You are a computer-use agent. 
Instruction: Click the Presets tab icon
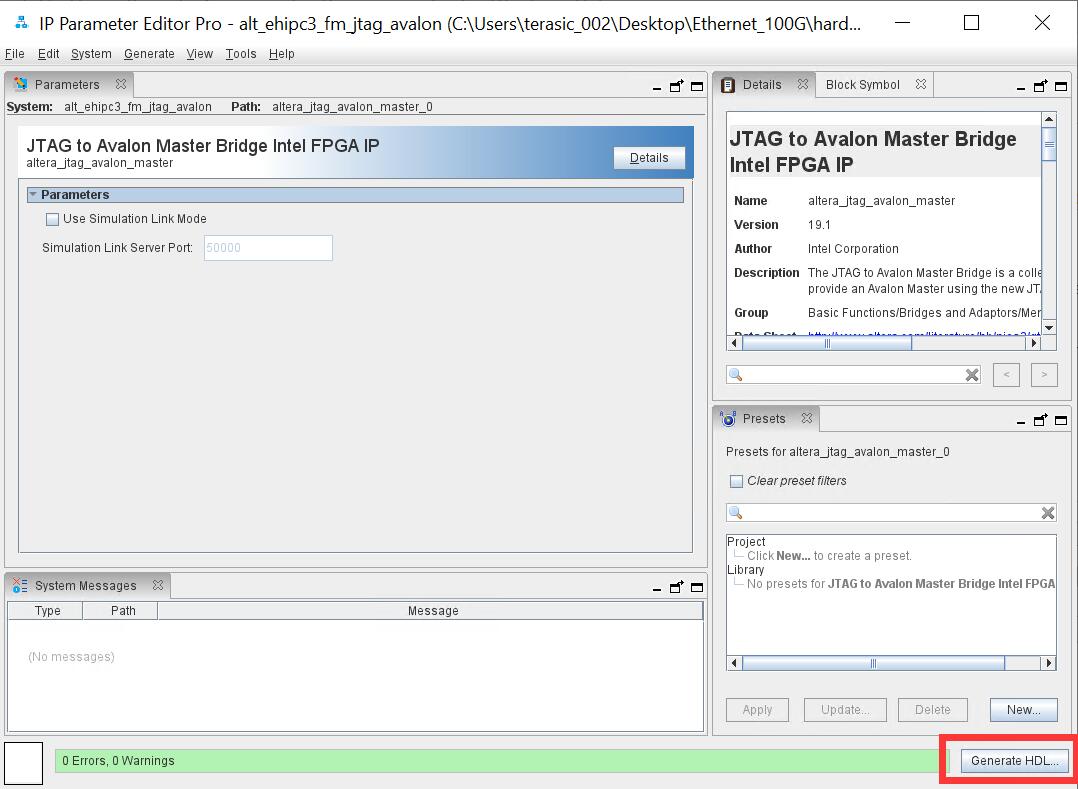728,418
